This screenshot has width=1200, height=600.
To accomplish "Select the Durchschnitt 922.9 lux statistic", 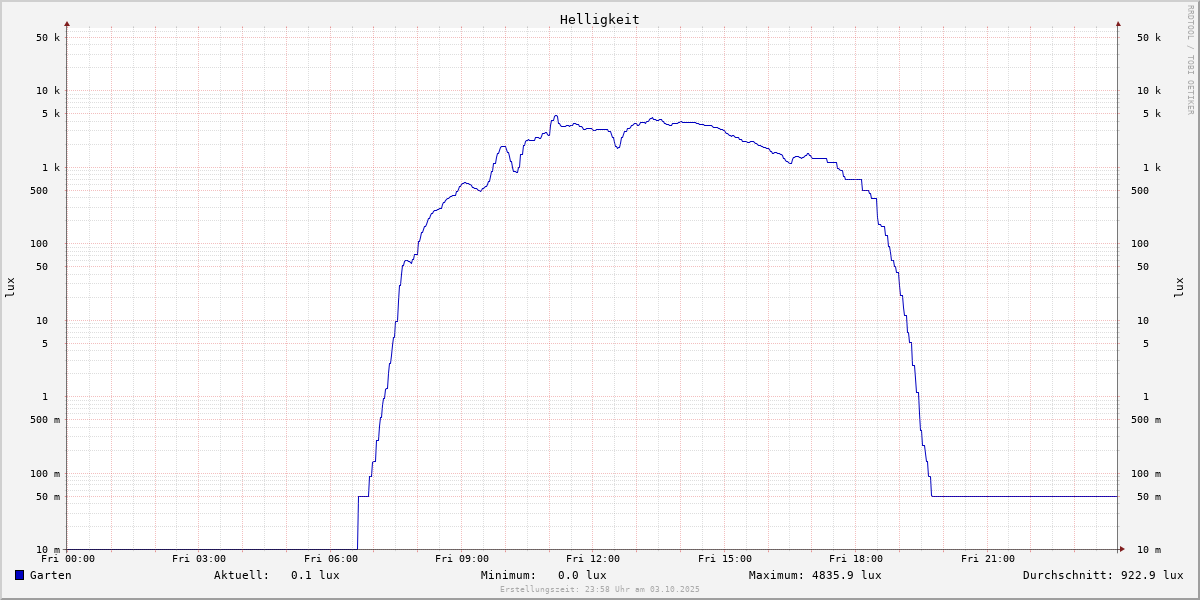I will pos(1102,575).
